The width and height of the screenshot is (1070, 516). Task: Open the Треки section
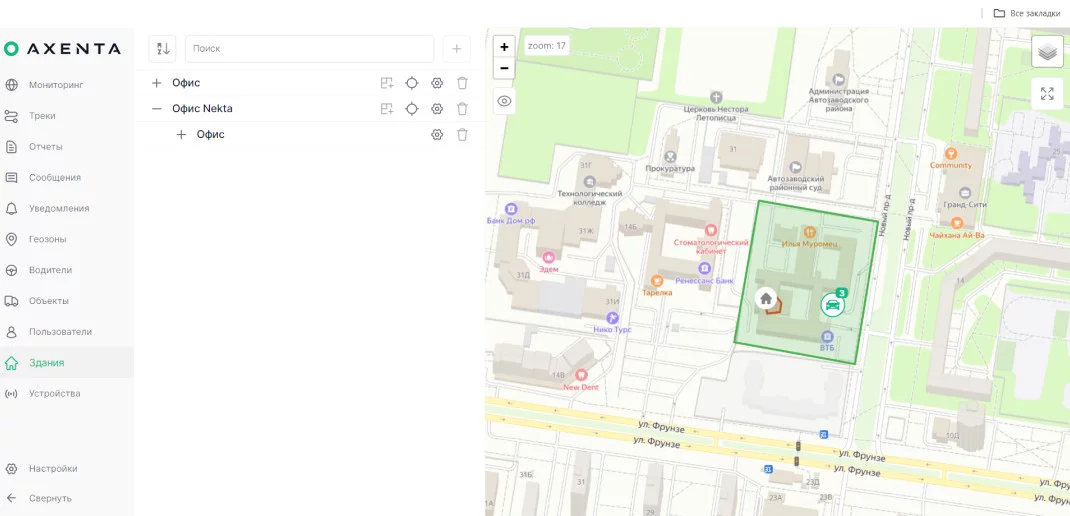(x=42, y=116)
